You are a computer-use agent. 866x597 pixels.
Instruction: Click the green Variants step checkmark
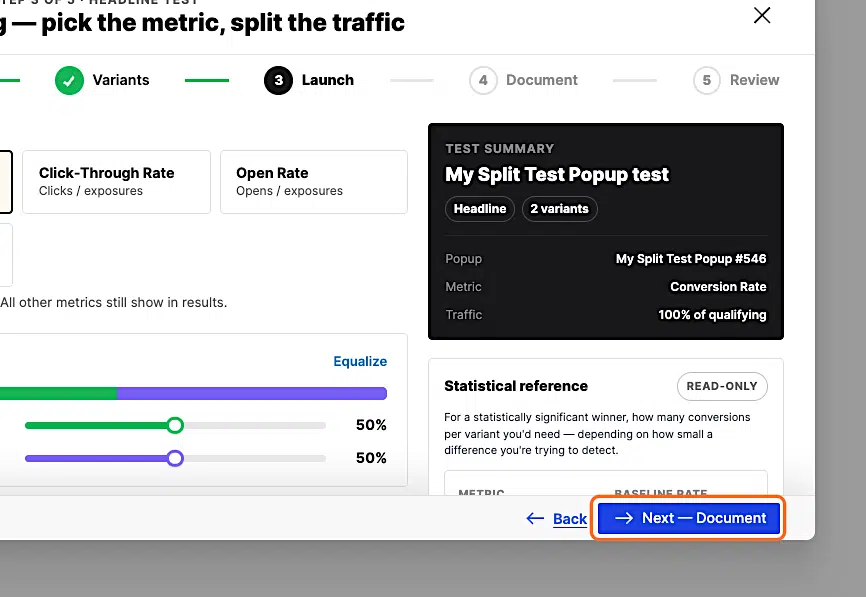pos(70,81)
